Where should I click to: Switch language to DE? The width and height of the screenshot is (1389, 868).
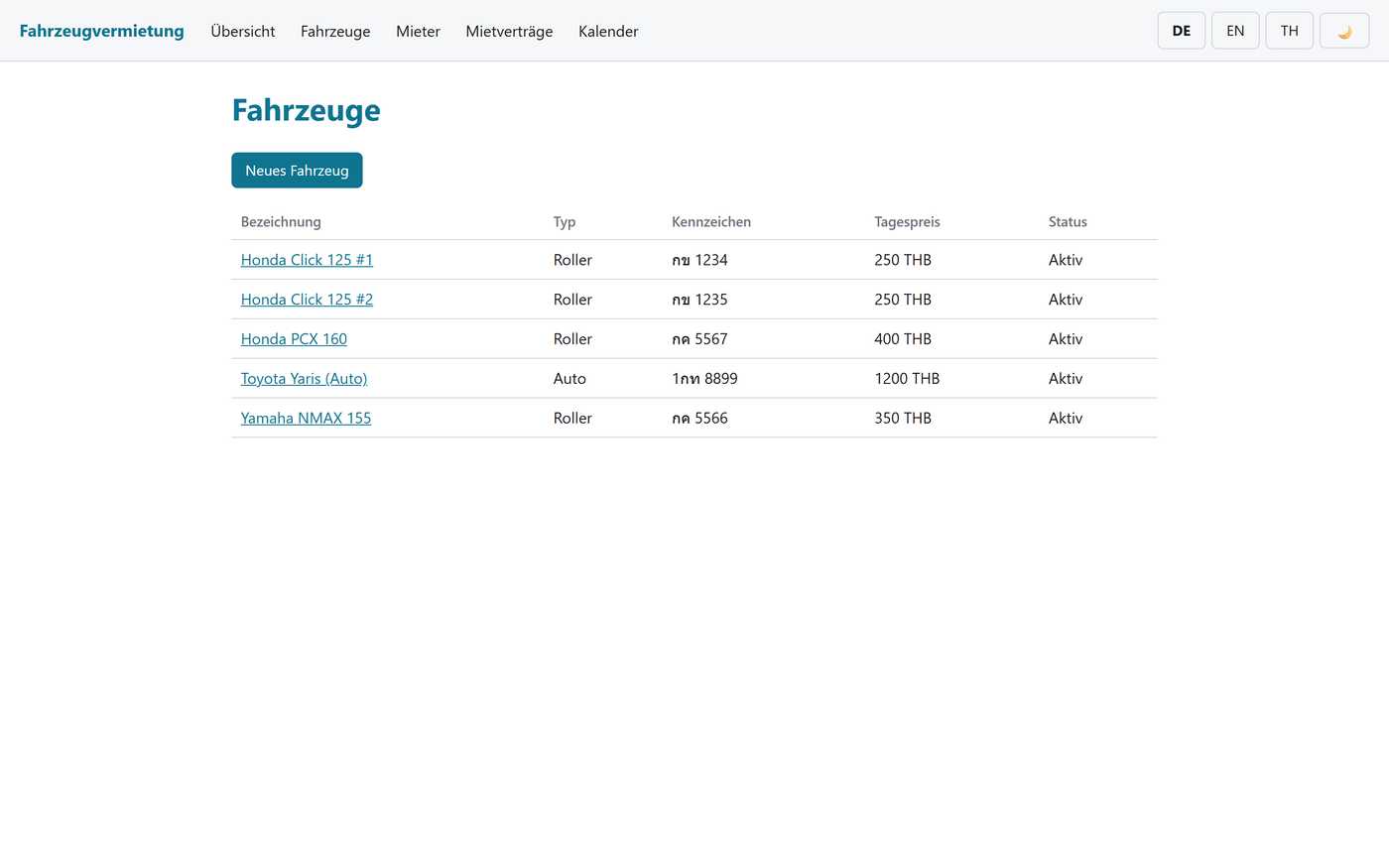(1182, 31)
